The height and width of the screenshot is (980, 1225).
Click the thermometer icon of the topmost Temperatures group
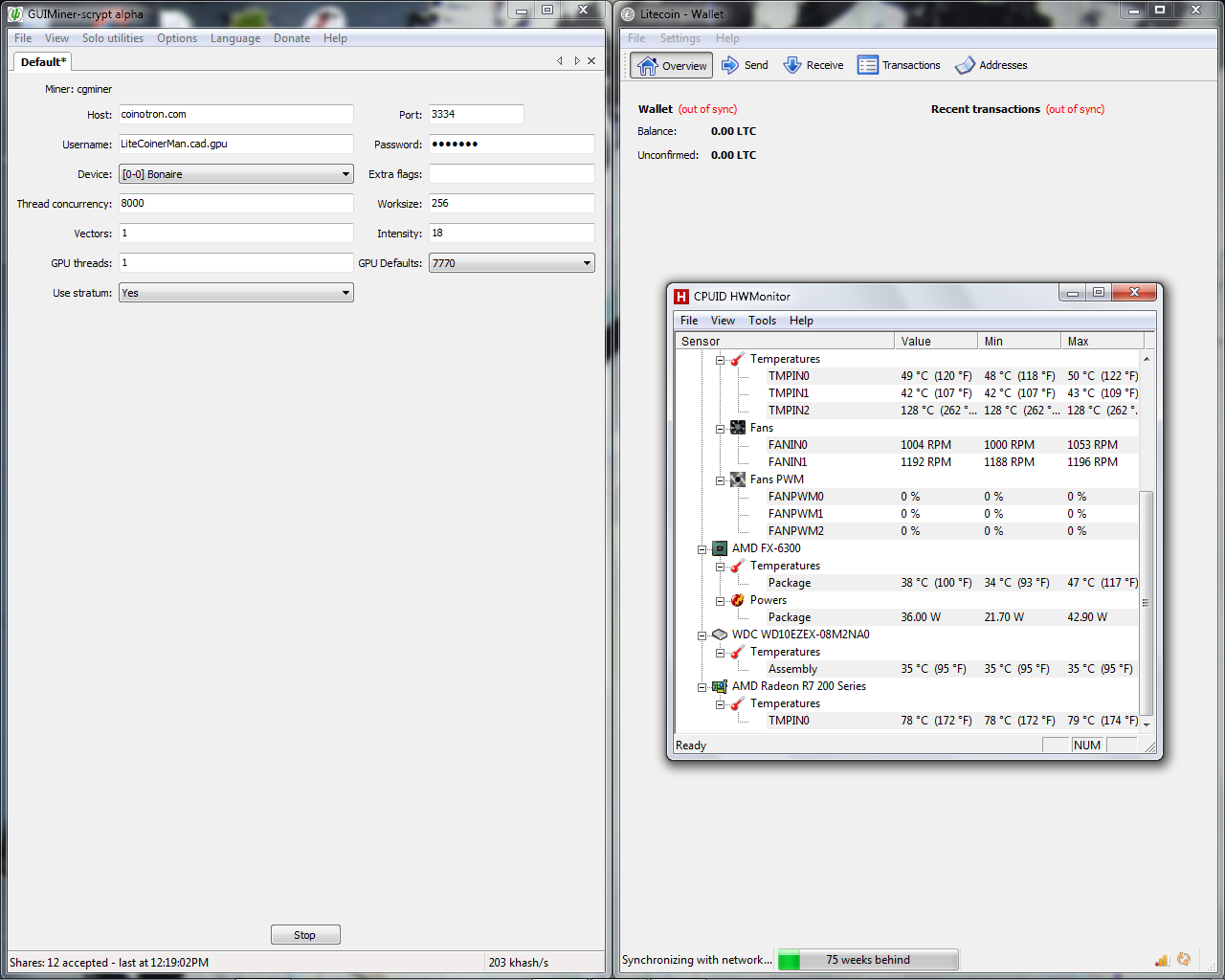738,359
